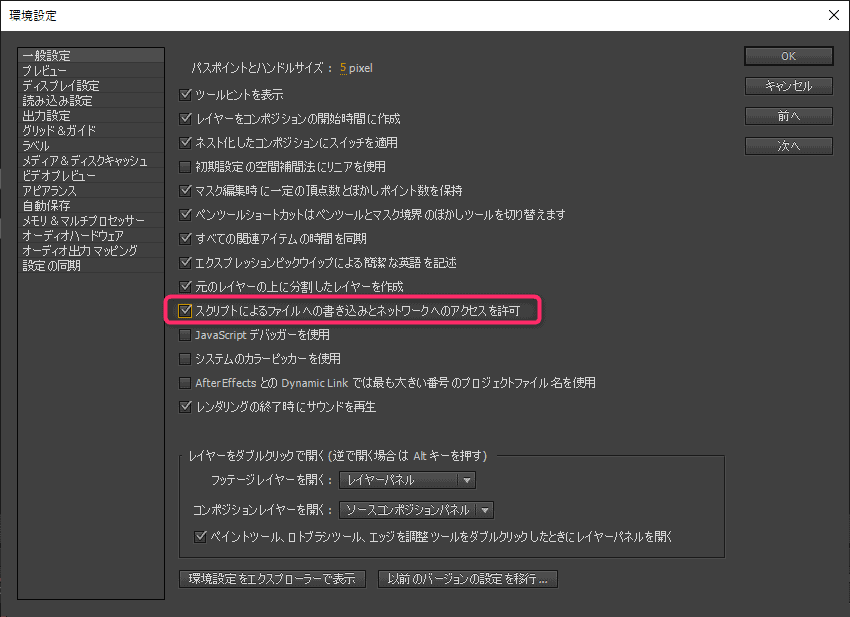Switch to アピアランス settings

coord(49,191)
